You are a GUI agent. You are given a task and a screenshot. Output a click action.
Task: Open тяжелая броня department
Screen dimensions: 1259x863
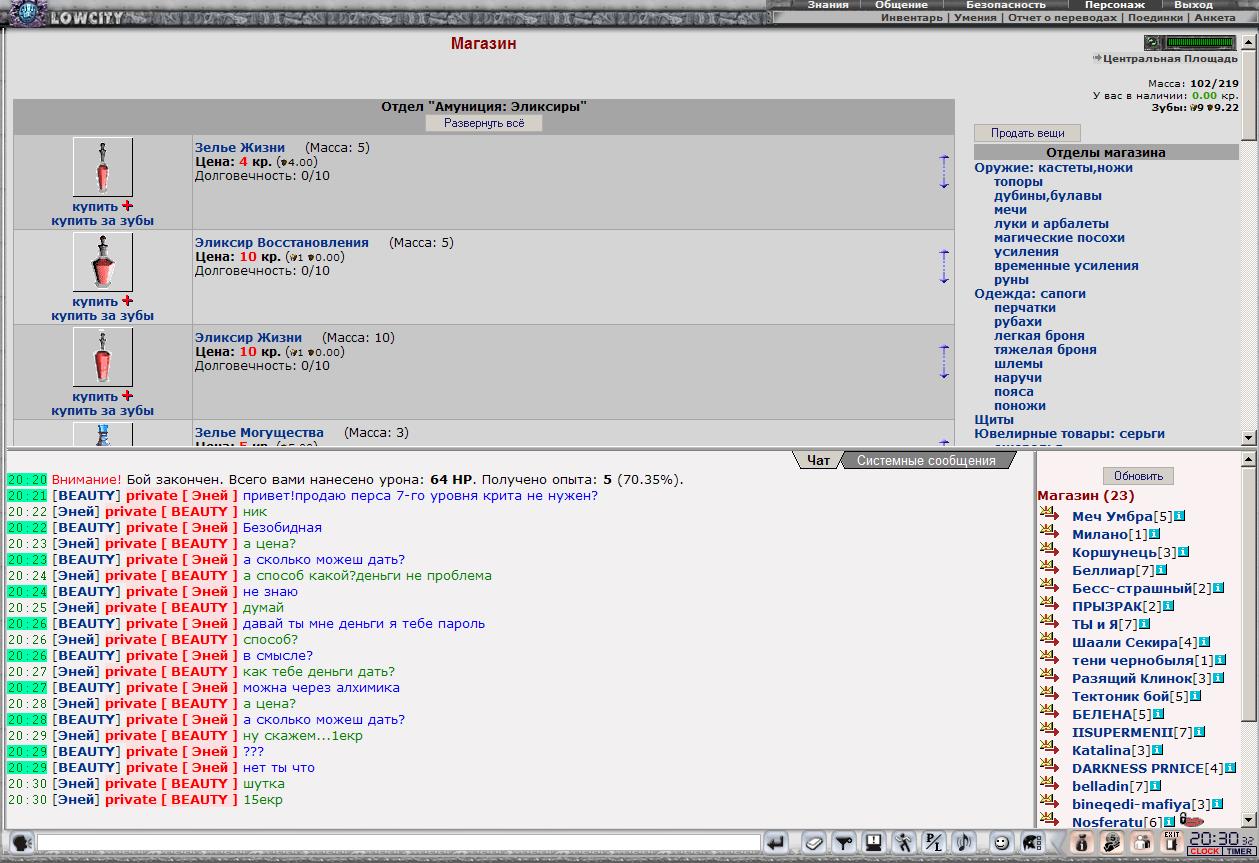[x=1045, y=350]
